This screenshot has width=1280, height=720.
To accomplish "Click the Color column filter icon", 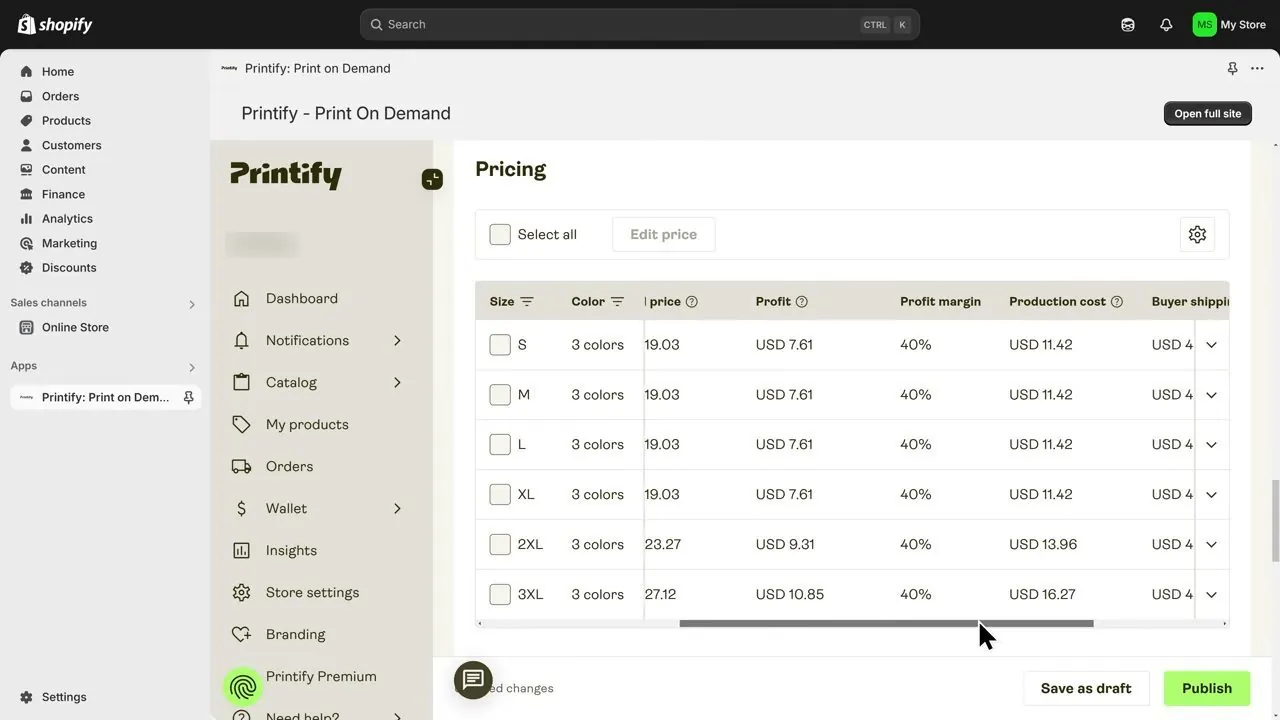I will pyautogui.click(x=617, y=301).
